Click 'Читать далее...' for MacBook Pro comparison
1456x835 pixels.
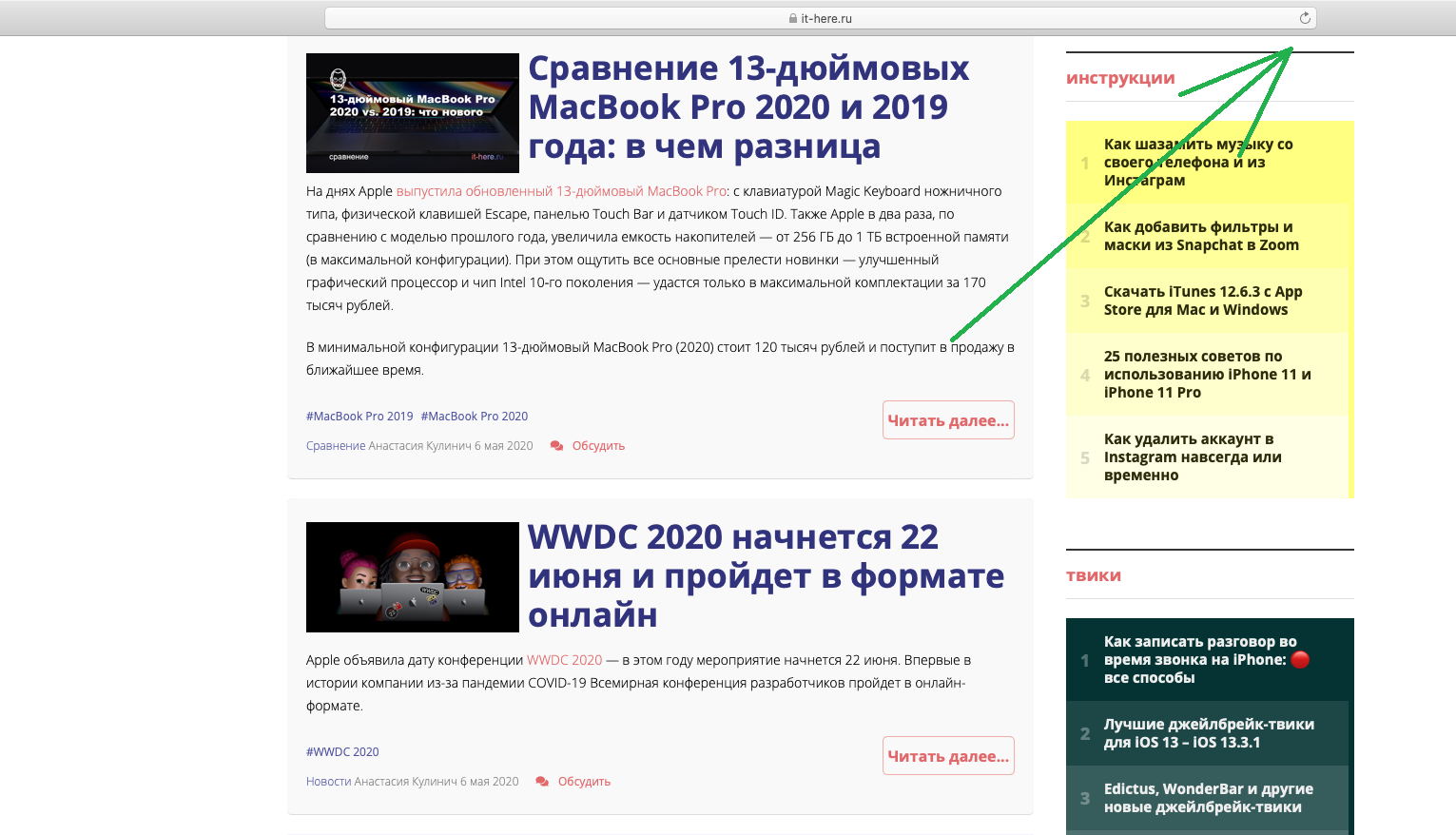948,420
